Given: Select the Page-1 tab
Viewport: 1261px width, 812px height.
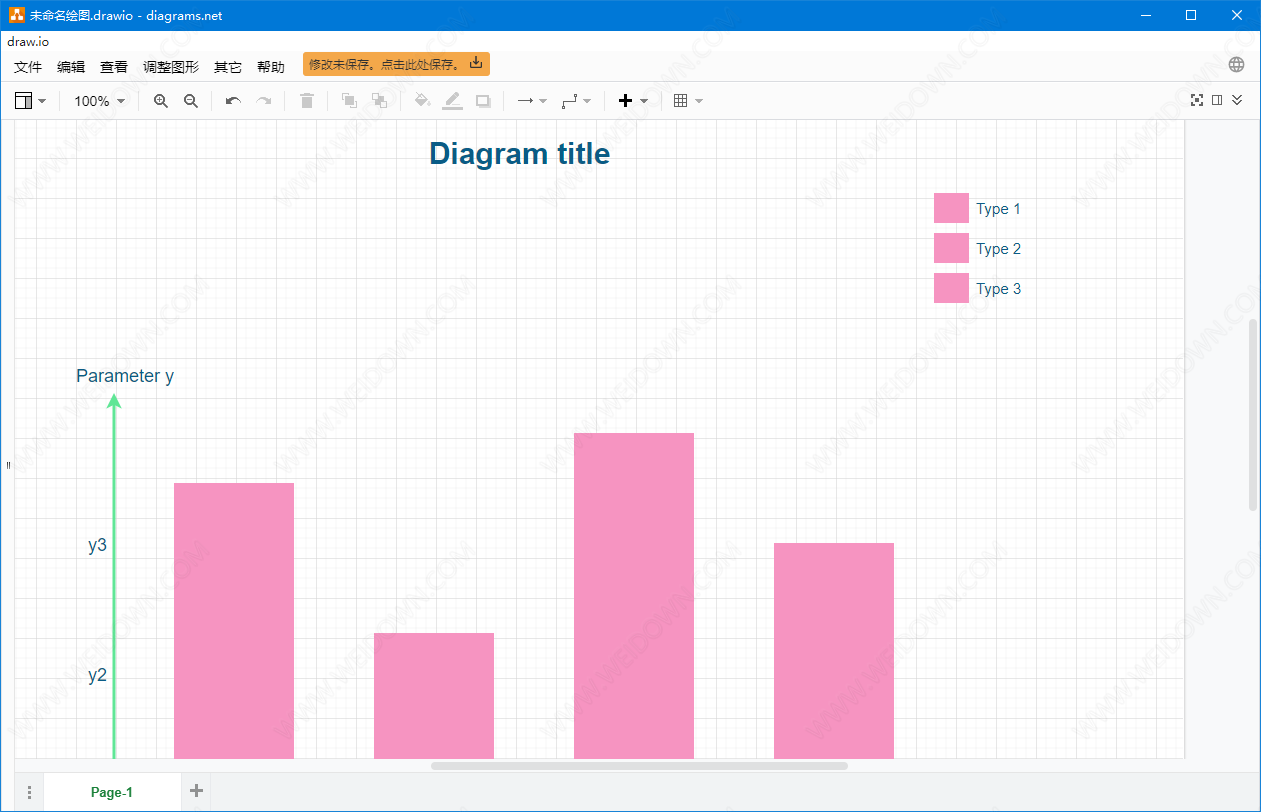Looking at the screenshot, I should (x=112, y=792).
